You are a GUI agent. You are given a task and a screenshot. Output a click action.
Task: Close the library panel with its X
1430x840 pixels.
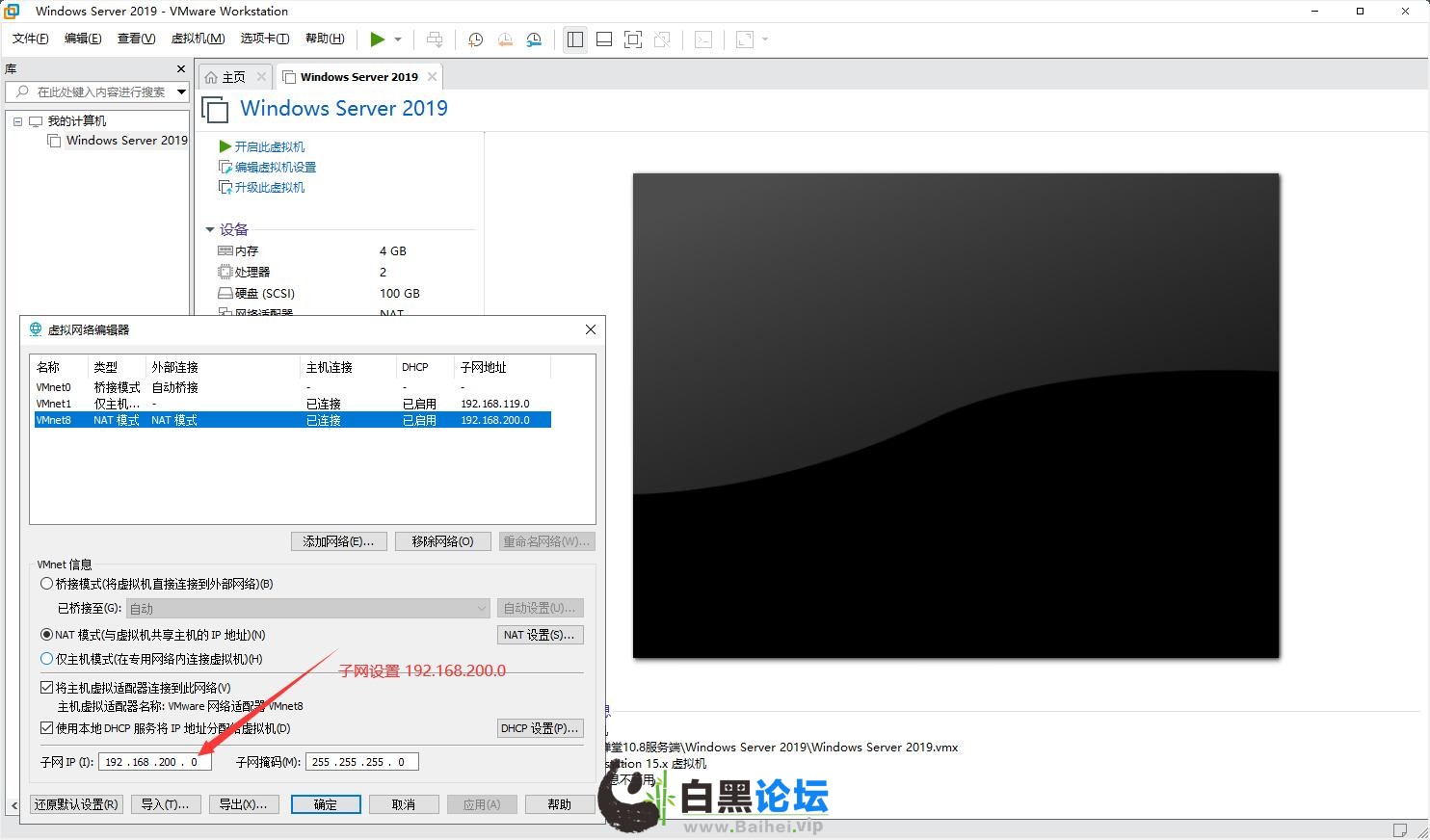(181, 69)
